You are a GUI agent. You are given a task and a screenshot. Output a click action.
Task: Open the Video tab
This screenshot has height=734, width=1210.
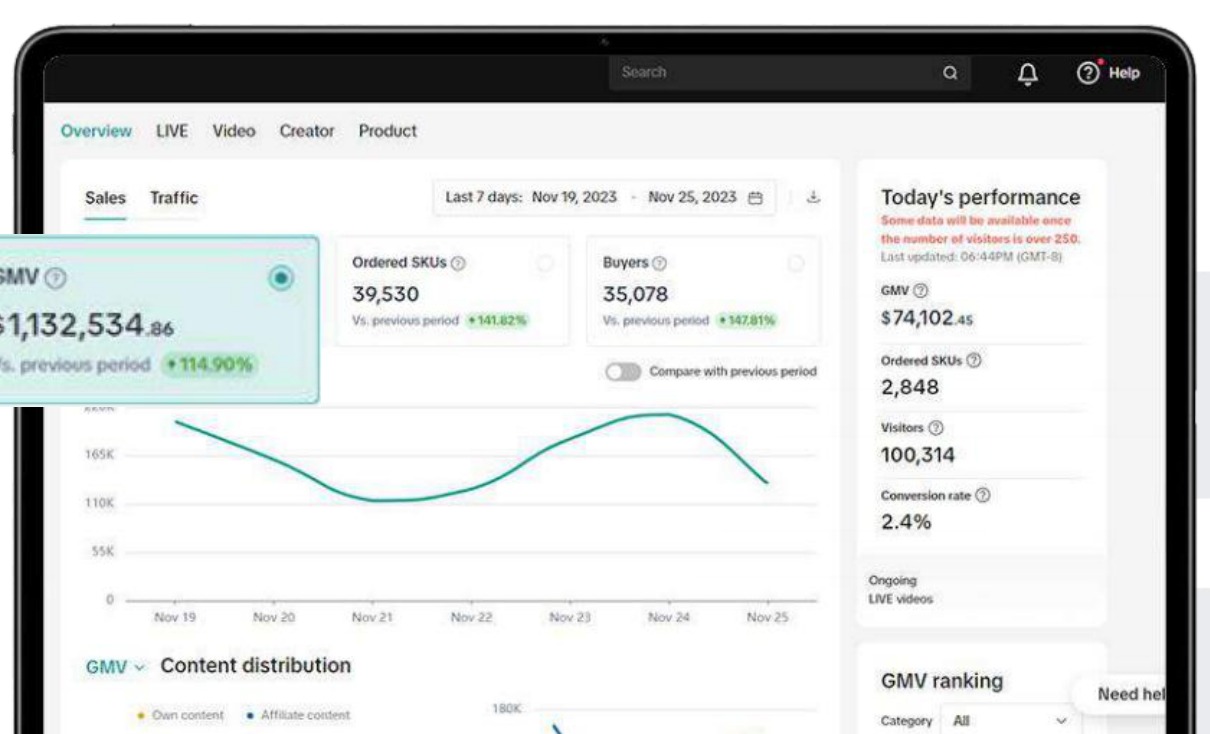click(x=234, y=131)
